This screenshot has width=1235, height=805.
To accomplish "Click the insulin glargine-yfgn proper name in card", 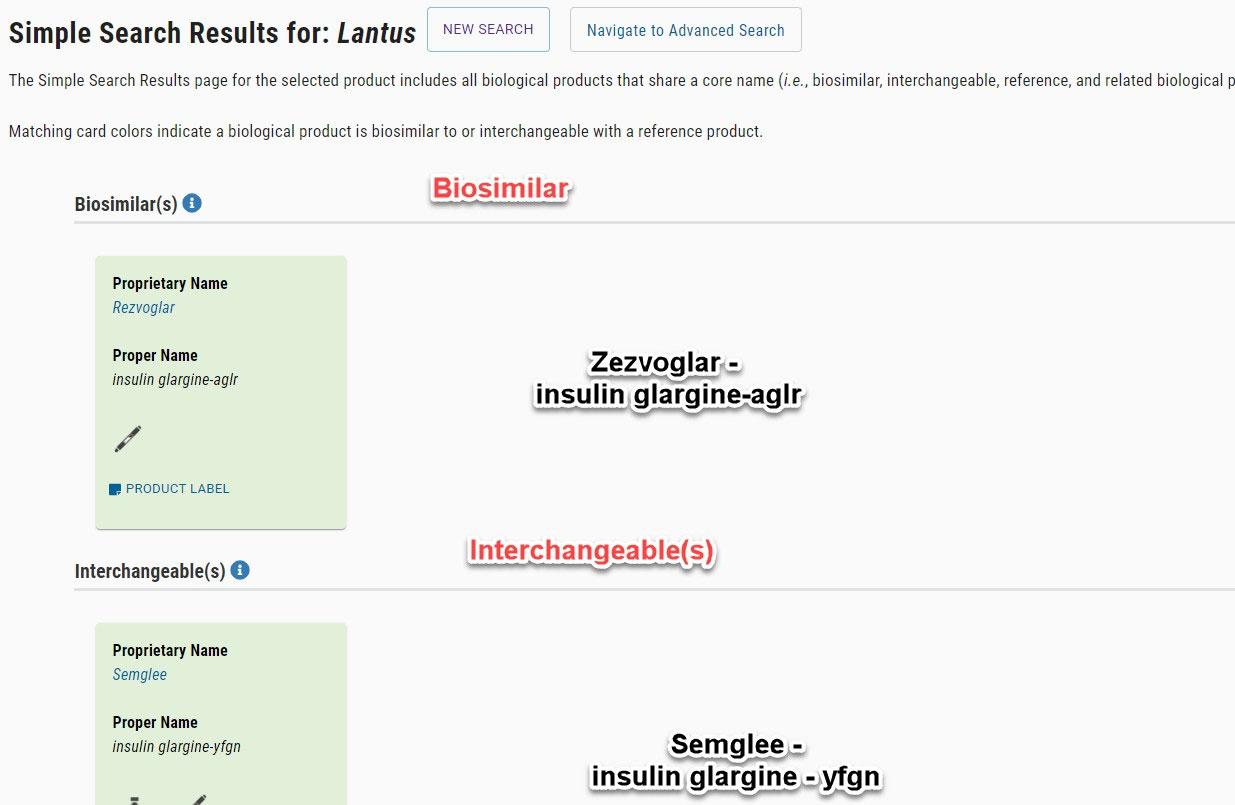I will point(177,746).
